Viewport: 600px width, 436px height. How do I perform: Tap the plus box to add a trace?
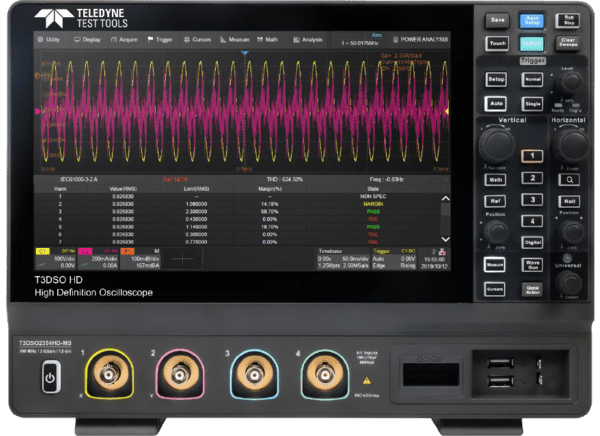click(x=183, y=259)
